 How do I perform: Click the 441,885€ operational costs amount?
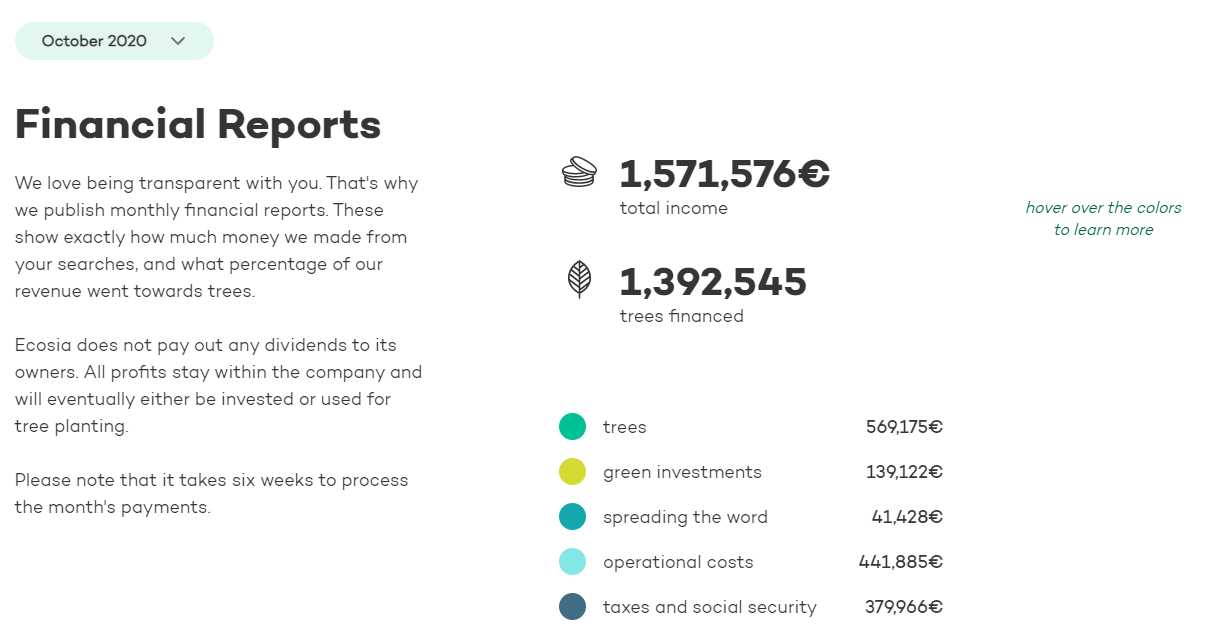(x=901, y=562)
